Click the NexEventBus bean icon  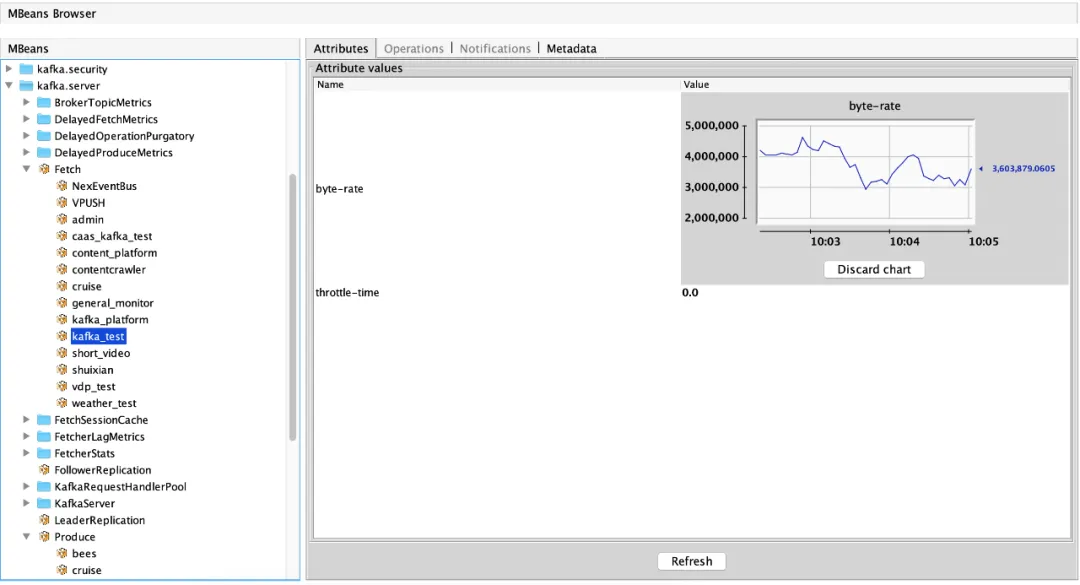point(61,186)
